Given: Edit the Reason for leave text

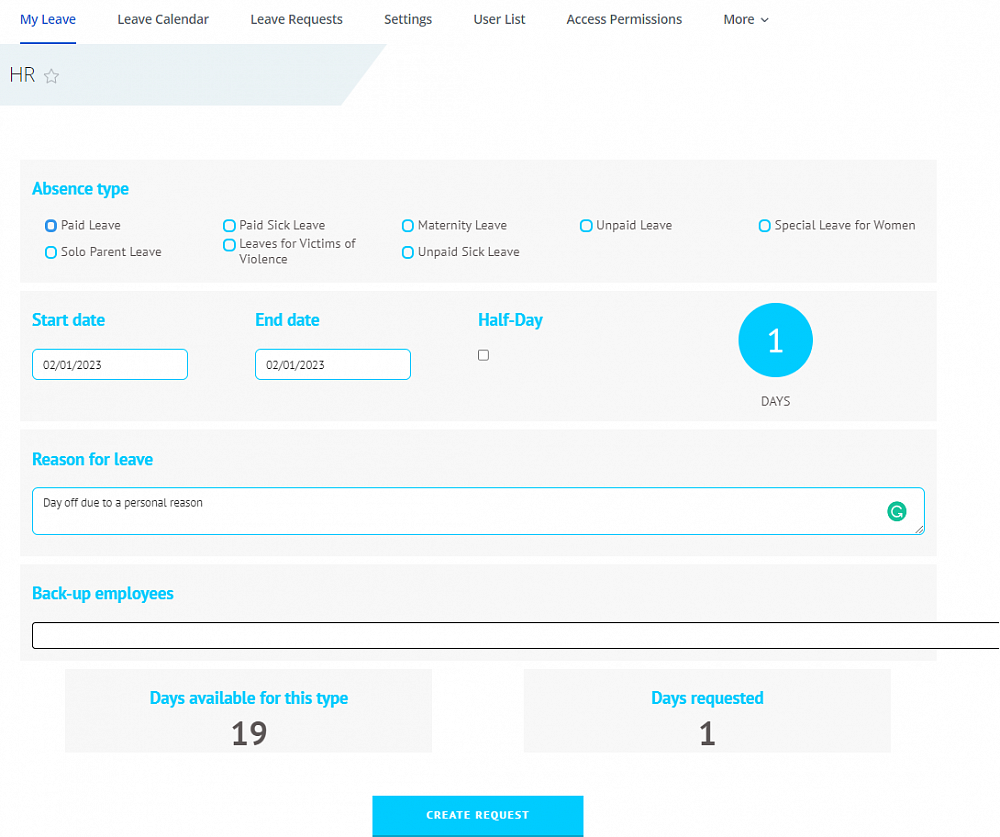Looking at the screenshot, I should tap(400, 510).
